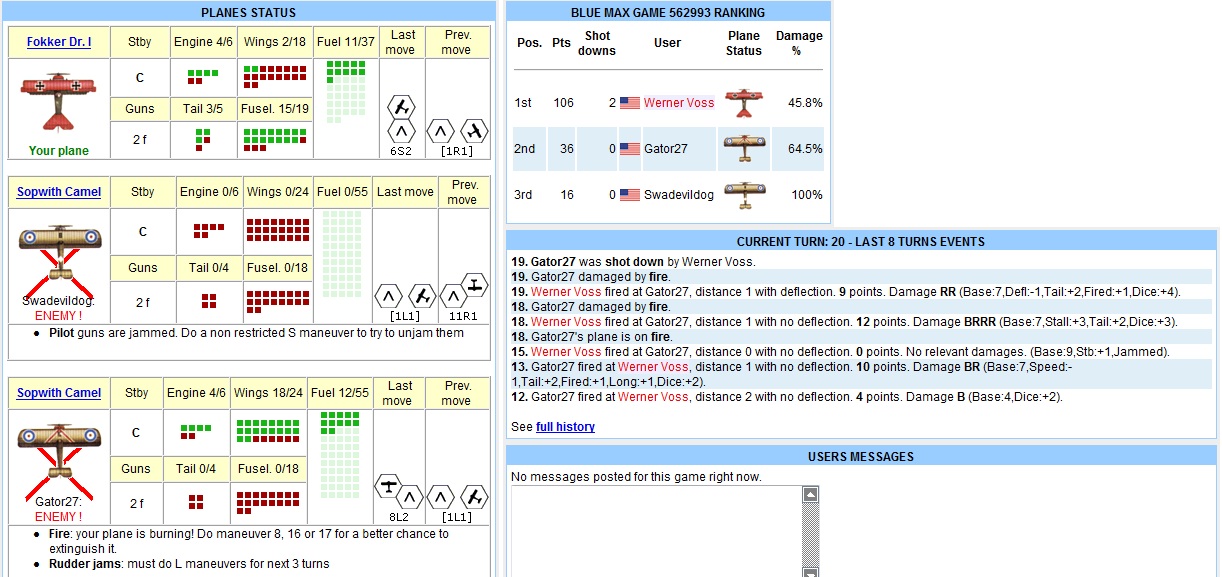The height and width of the screenshot is (577, 1222).
Task: Click the arrow hex in Gator27's previous move [1L1]
Action: pyautogui.click(x=441, y=497)
